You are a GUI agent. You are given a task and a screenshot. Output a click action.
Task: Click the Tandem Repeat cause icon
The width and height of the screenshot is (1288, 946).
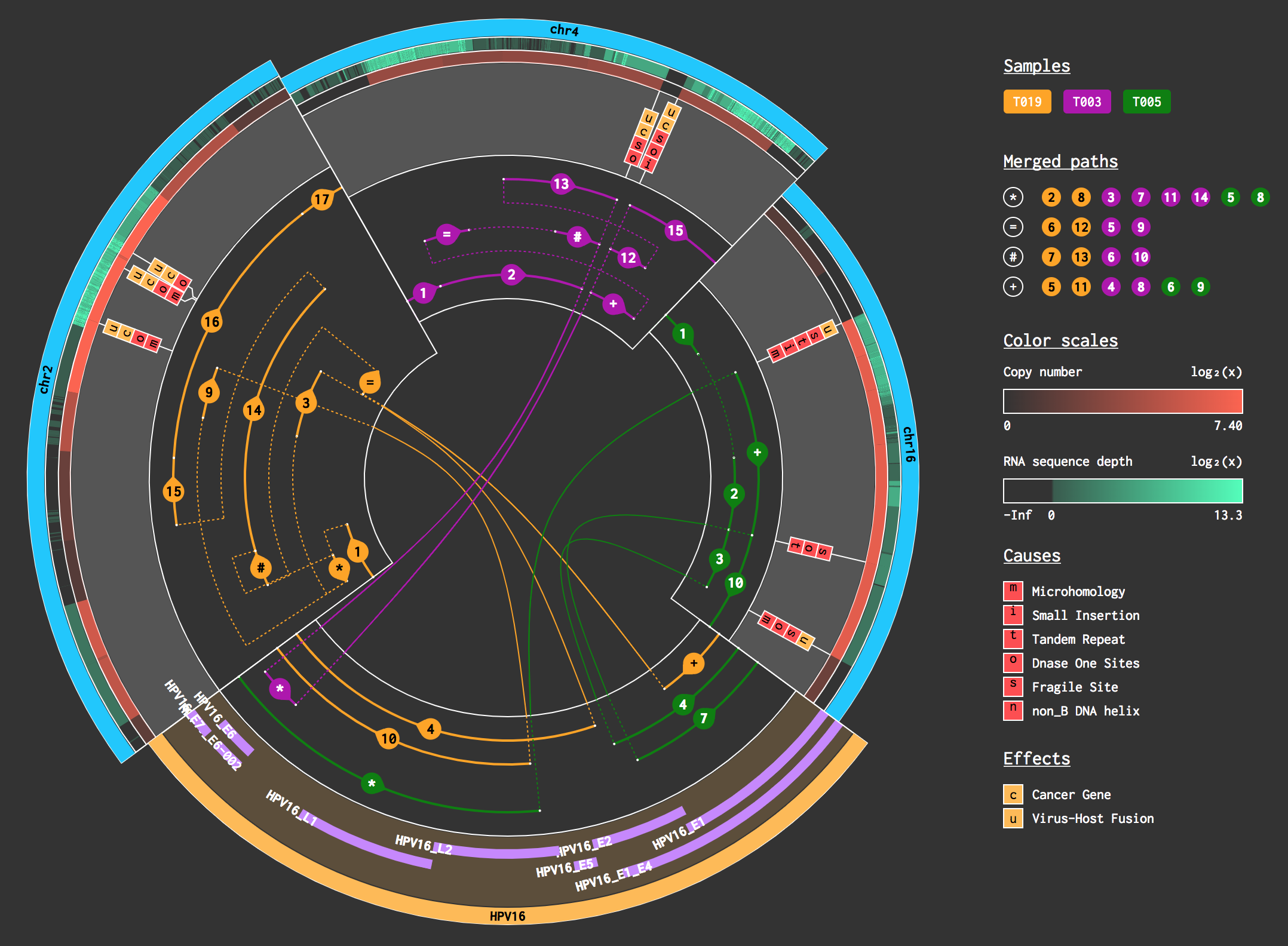point(1013,639)
